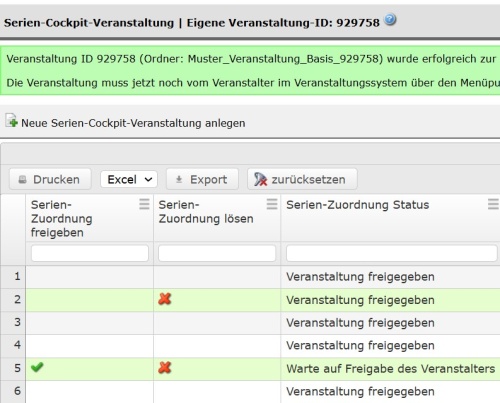The width and height of the screenshot is (500, 403).
Task: Open Serien-Zuordnung Status column menu
Action: (x=493, y=204)
